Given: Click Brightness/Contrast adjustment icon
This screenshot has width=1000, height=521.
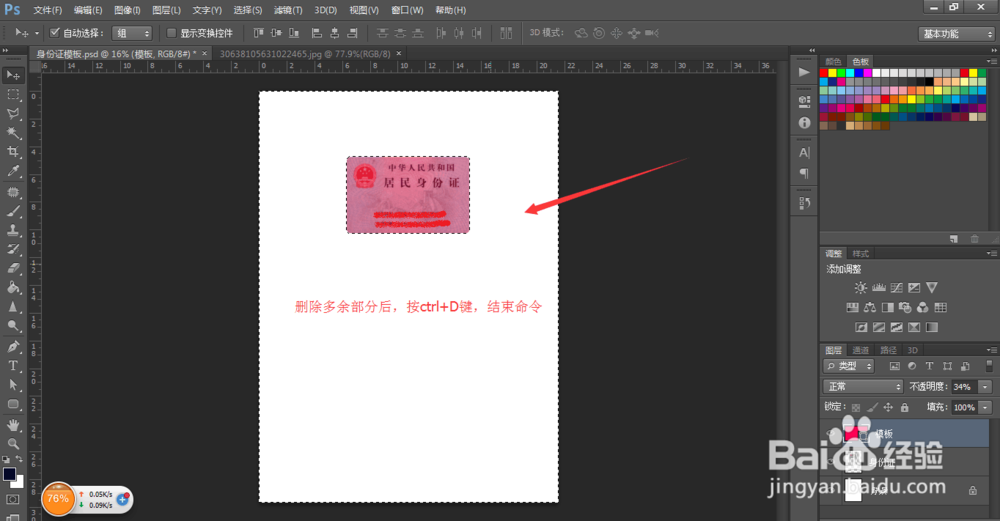Looking at the screenshot, I should (860, 288).
